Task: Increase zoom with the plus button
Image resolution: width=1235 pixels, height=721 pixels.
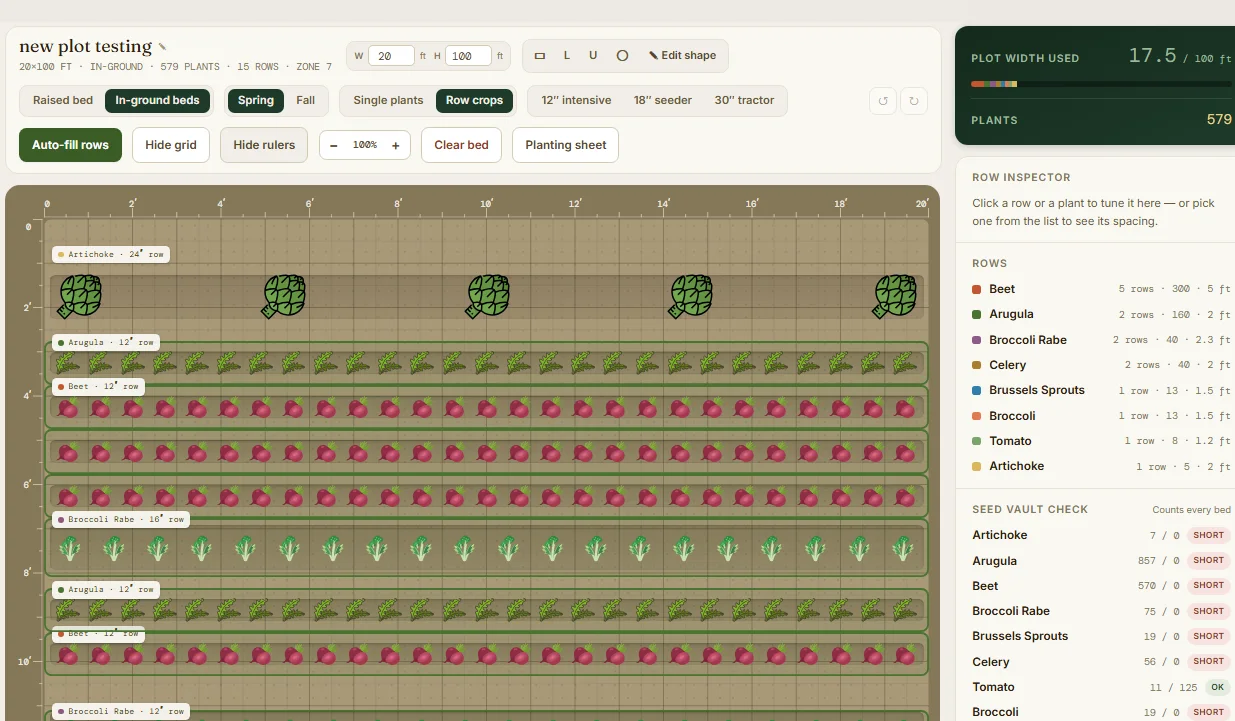Action: (395, 145)
